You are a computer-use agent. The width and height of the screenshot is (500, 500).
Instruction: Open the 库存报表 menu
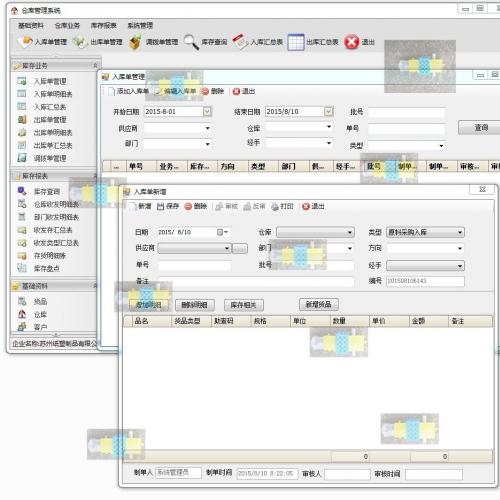[104, 25]
